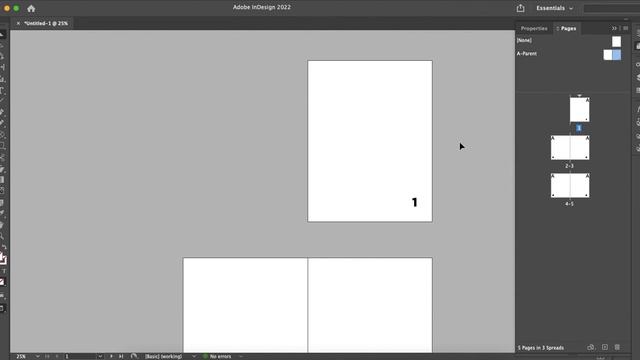The height and width of the screenshot is (360, 640).
Task: Open the preflight profile dropdown arrow
Action: [x=193, y=356]
